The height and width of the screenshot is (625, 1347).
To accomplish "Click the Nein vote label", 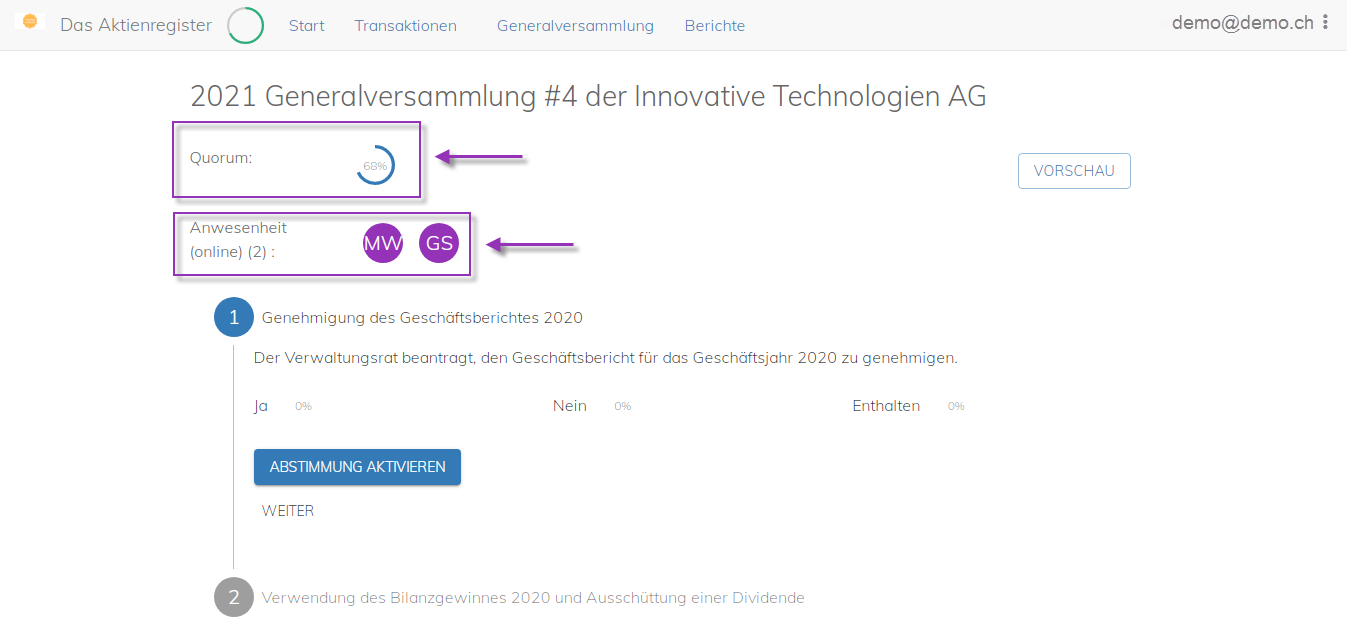I will click(x=570, y=406).
